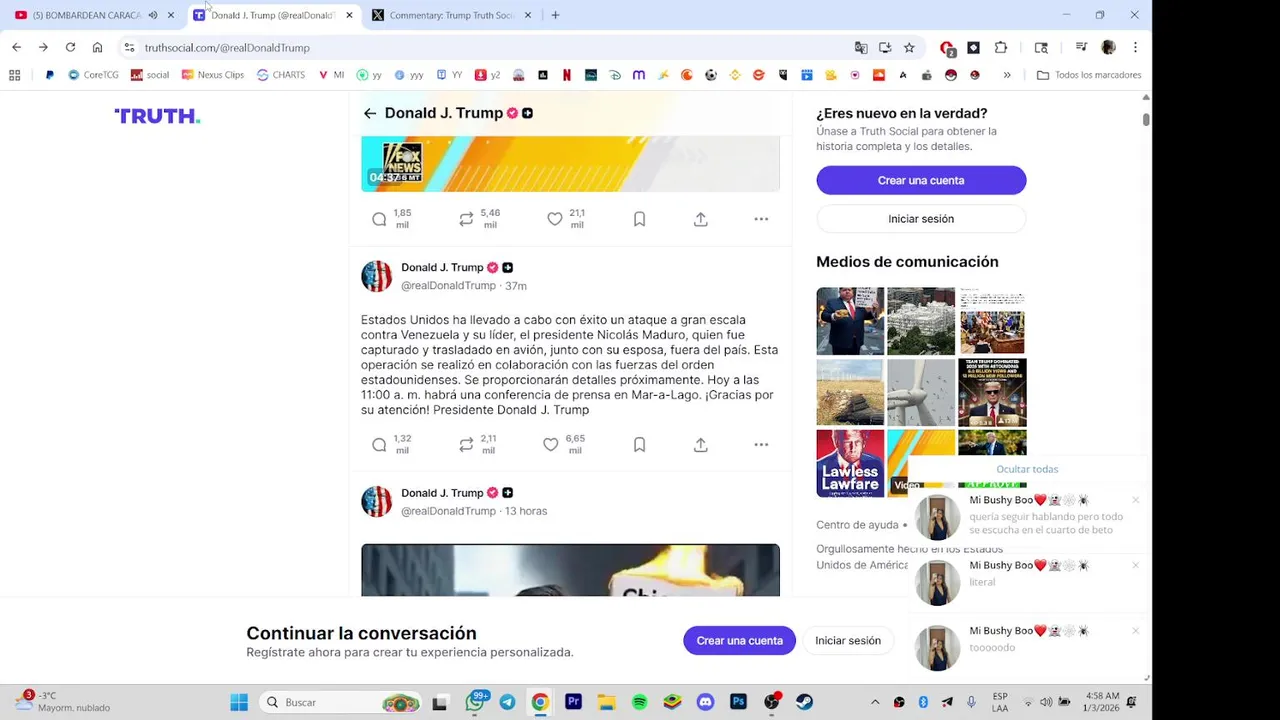Click the address bar URL
The image size is (1280, 720).
pyautogui.click(x=227, y=47)
